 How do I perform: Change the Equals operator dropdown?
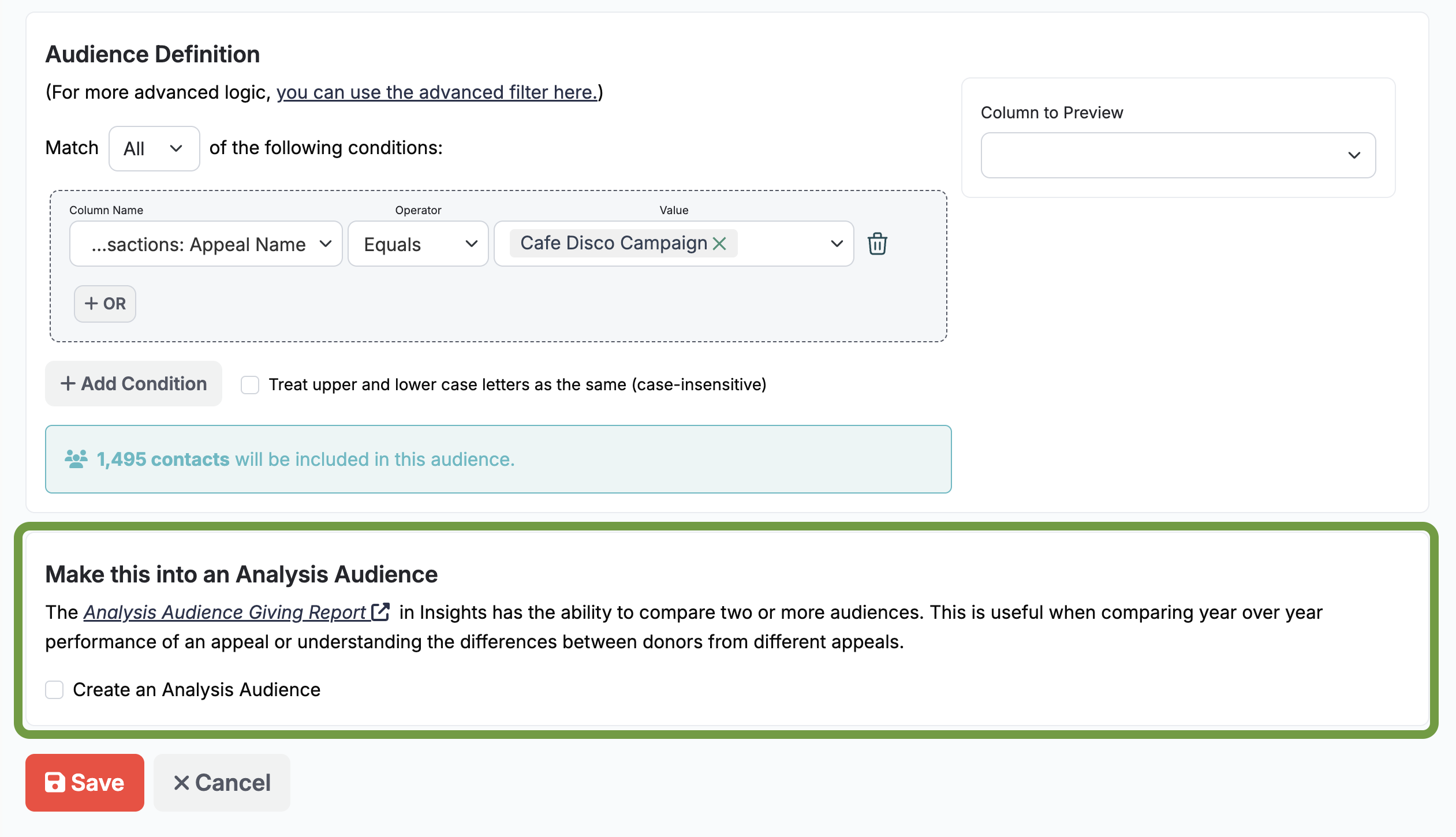(417, 244)
